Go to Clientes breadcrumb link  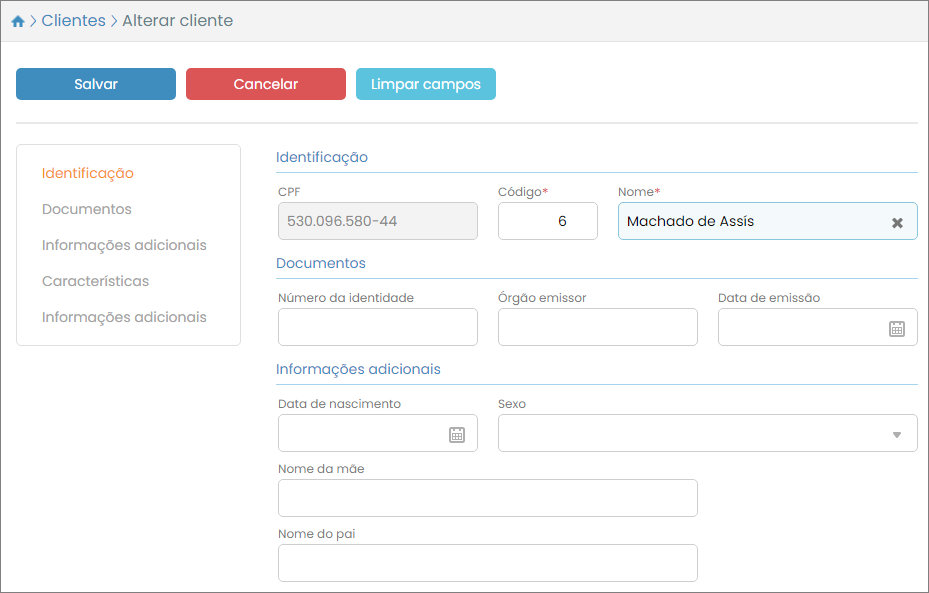pos(73,21)
